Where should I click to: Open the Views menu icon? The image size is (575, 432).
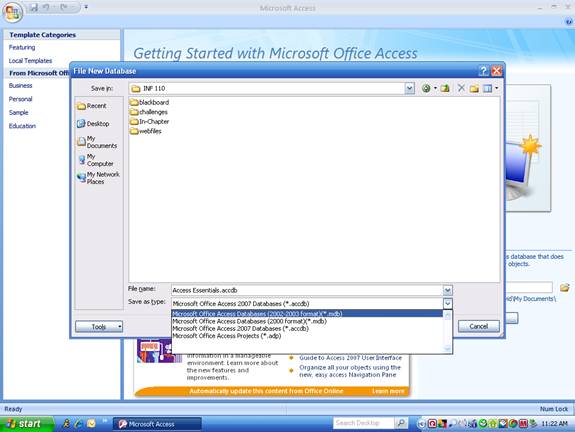click(490, 88)
